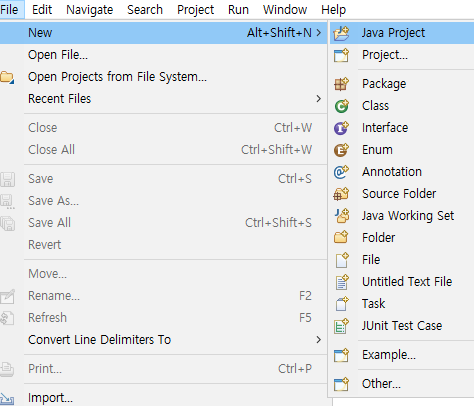Screen dimensions: 474x406
Task: Click the Refresh icon
Action: (x=7, y=318)
